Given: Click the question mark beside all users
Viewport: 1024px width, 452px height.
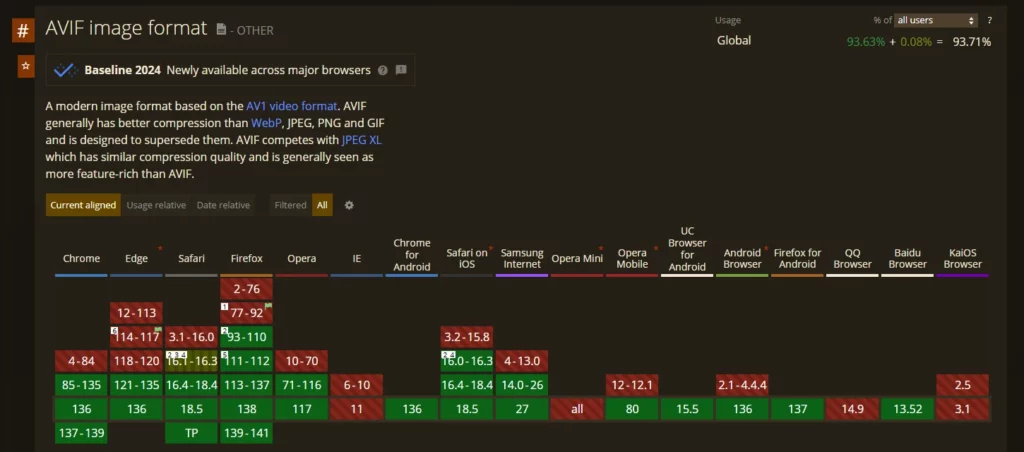Looking at the screenshot, I should point(990,20).
